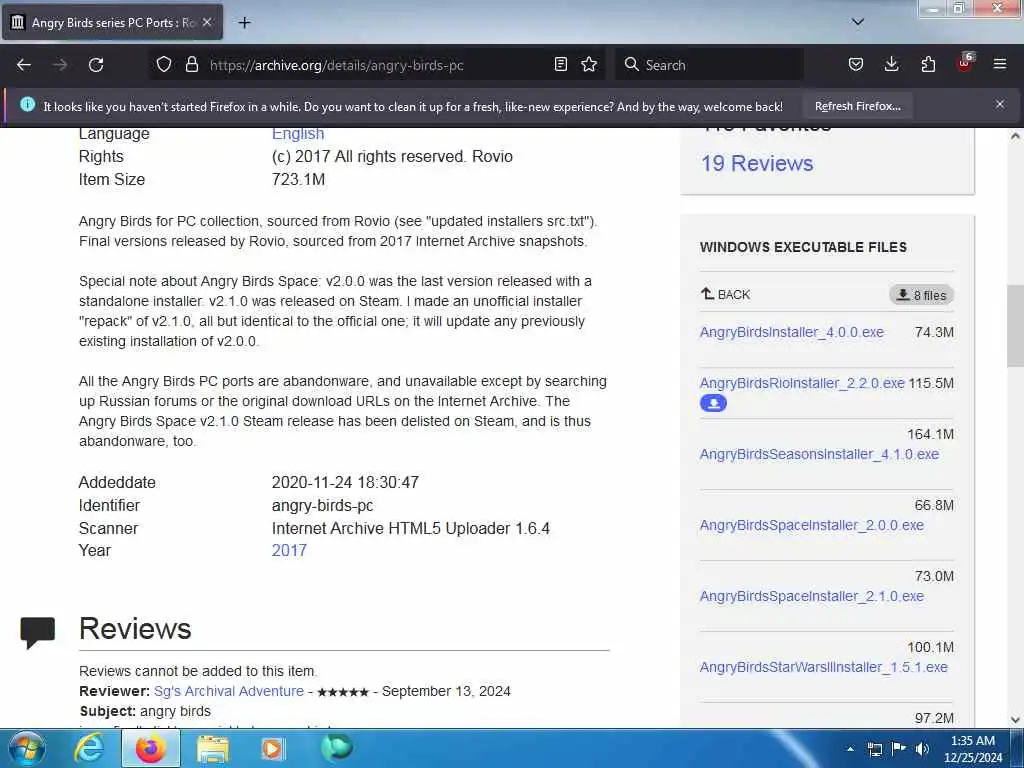Click the blue download badge under Rio installer
1024x768 pixels.
(713, 403)
